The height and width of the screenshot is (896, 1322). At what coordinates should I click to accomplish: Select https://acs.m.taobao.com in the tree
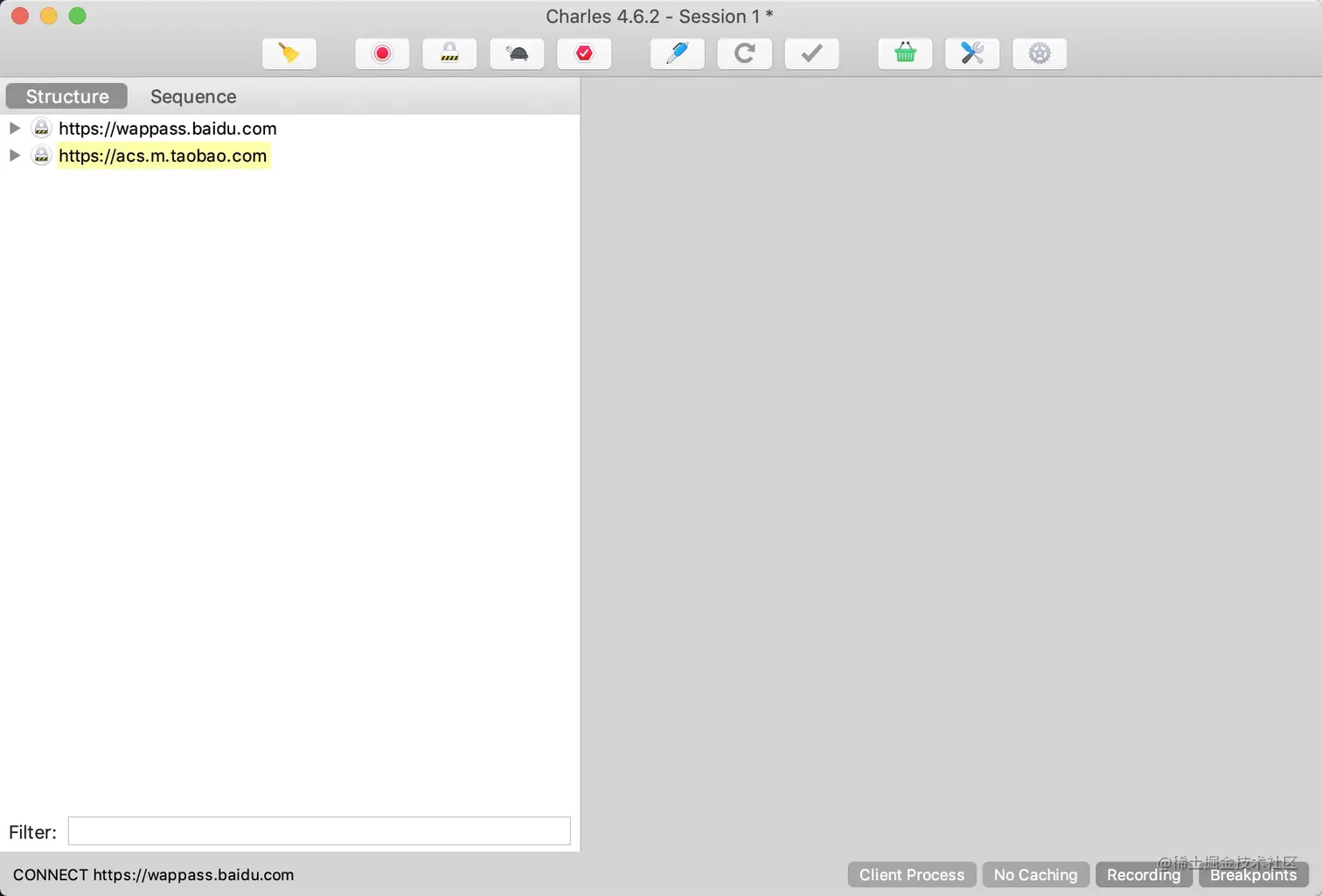(163, 156)
